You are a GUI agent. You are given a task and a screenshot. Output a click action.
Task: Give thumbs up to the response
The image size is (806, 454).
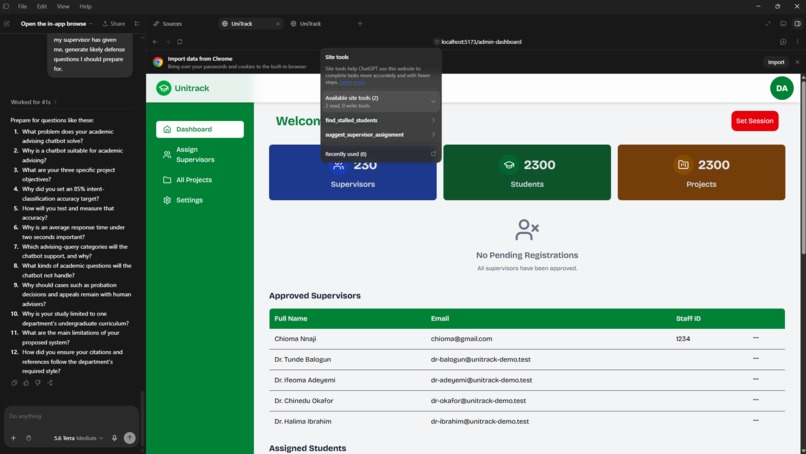(26, 383)
